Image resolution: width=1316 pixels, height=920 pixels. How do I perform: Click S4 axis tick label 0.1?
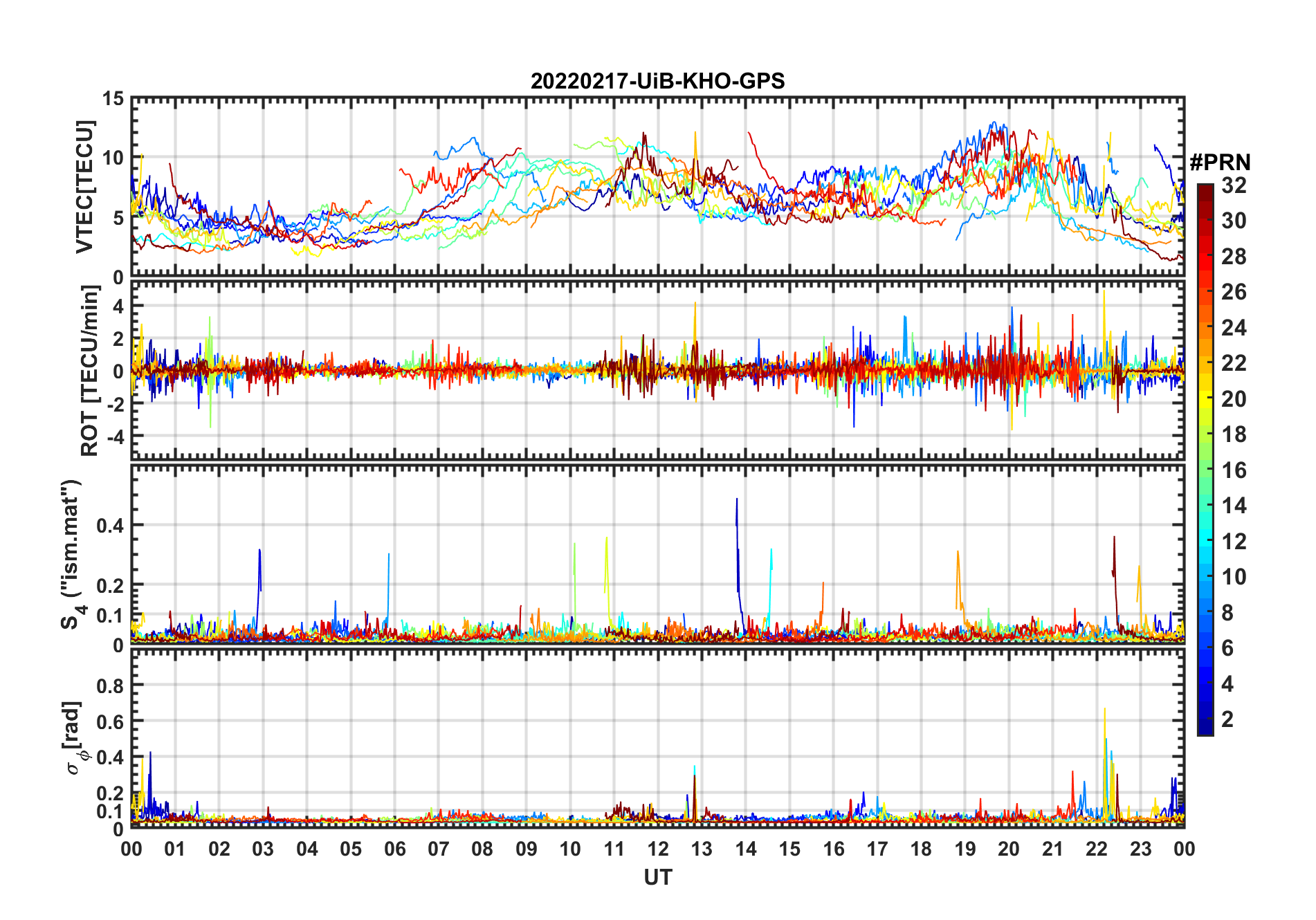(x=111, y=616)
